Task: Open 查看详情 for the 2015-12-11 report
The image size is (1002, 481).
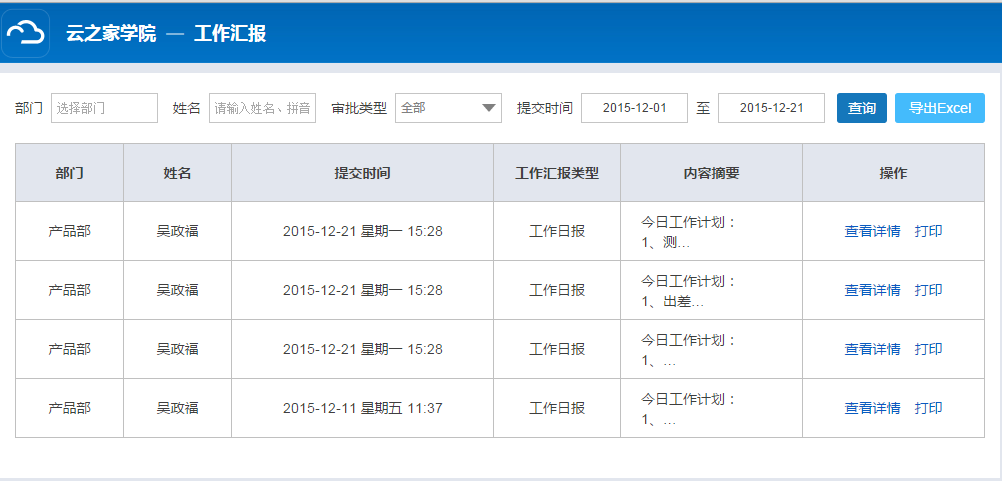Action: click(872, 408)
